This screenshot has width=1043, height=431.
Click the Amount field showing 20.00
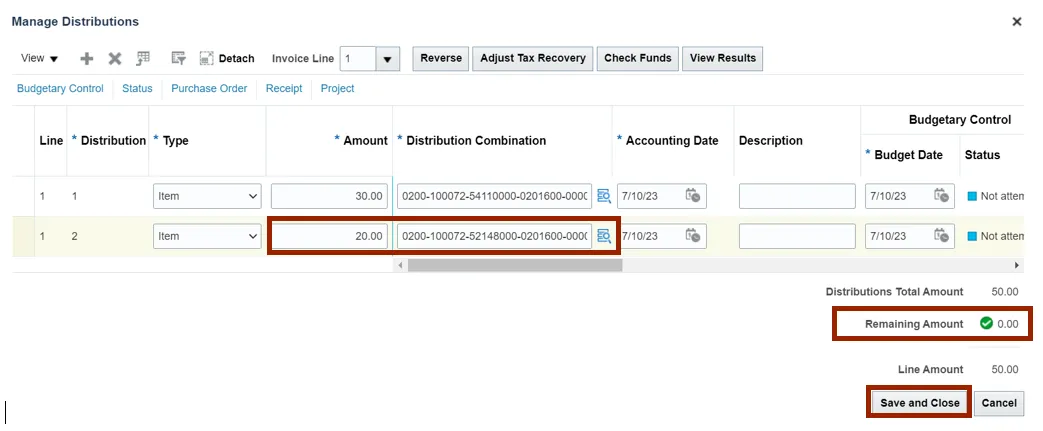coord(329,236)
